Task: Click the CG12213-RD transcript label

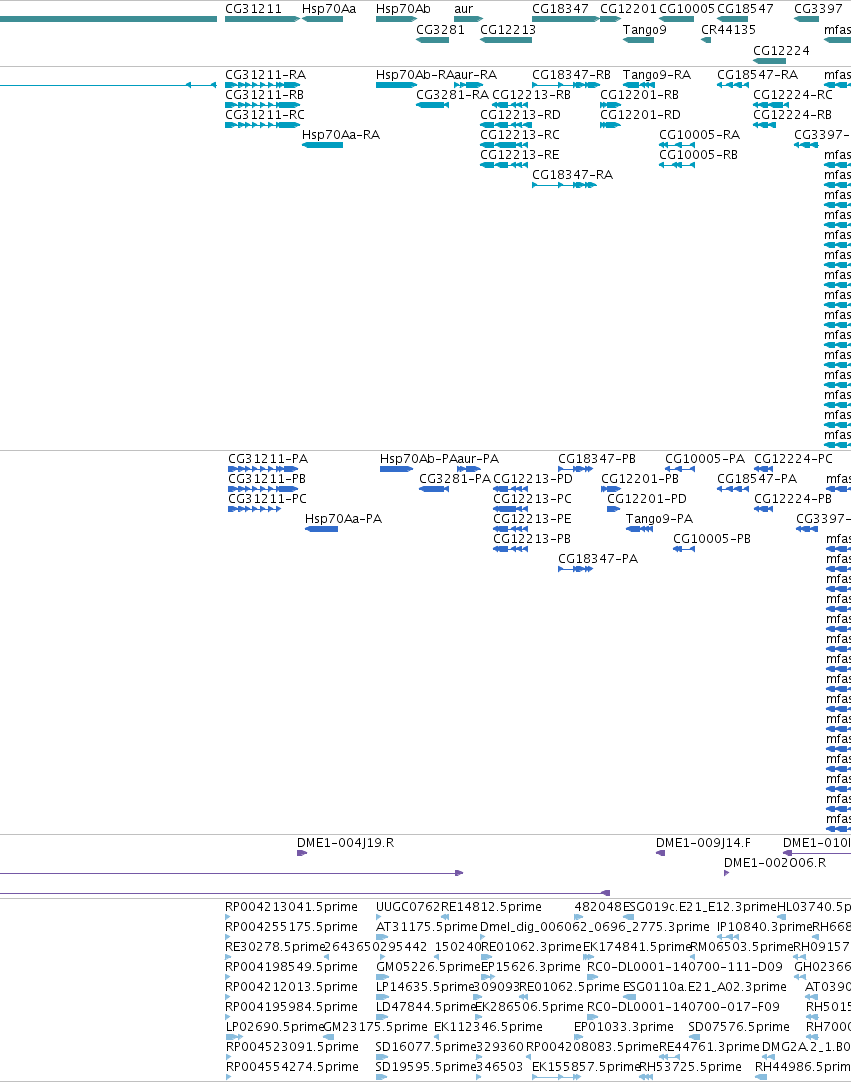Action: click(520, 115)
